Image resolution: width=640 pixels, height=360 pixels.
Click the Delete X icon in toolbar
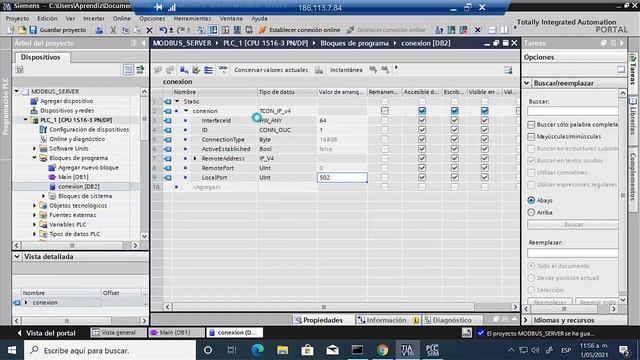pos(149,30)
